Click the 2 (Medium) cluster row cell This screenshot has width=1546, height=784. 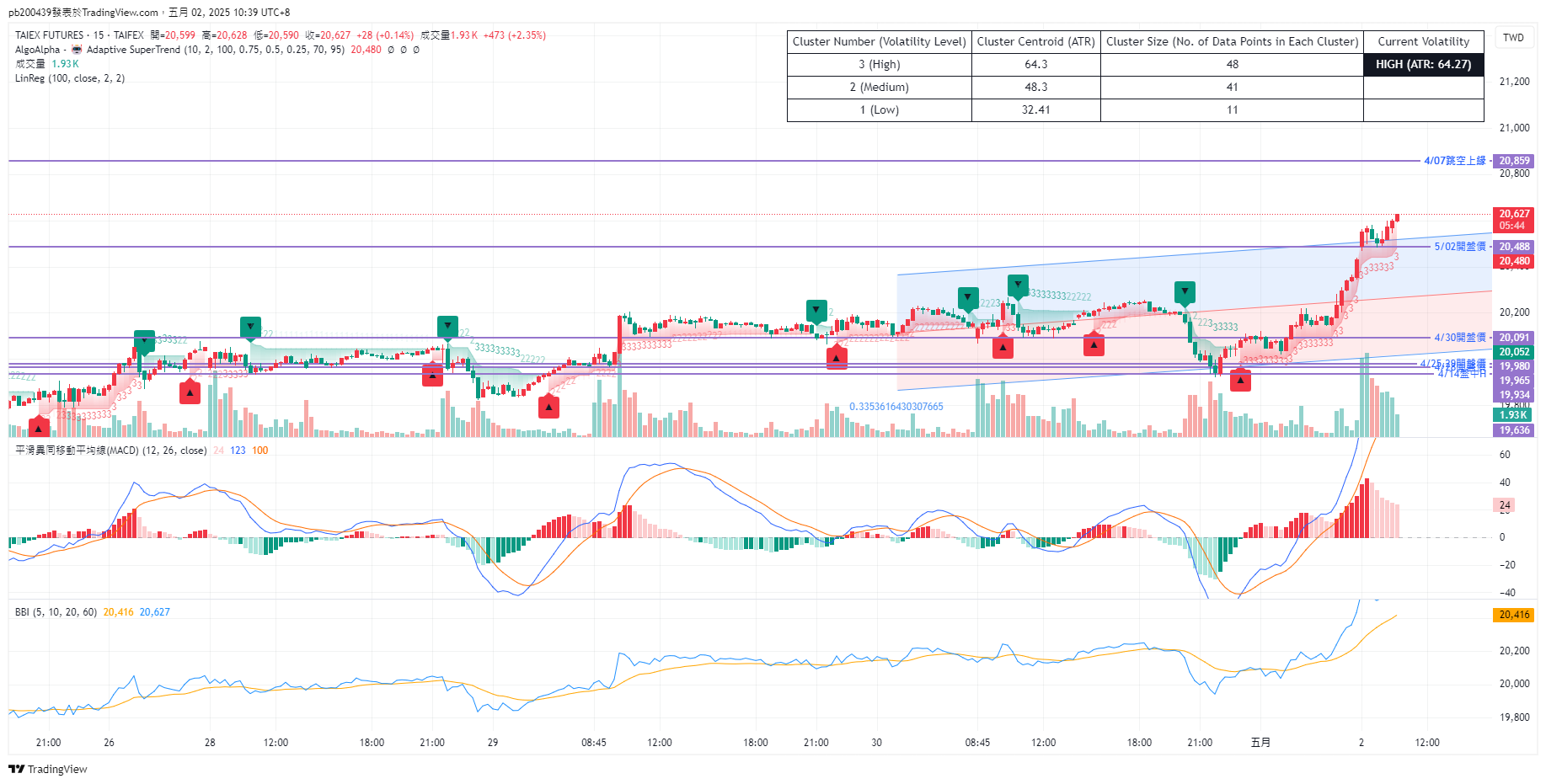[x=880, y=88]
